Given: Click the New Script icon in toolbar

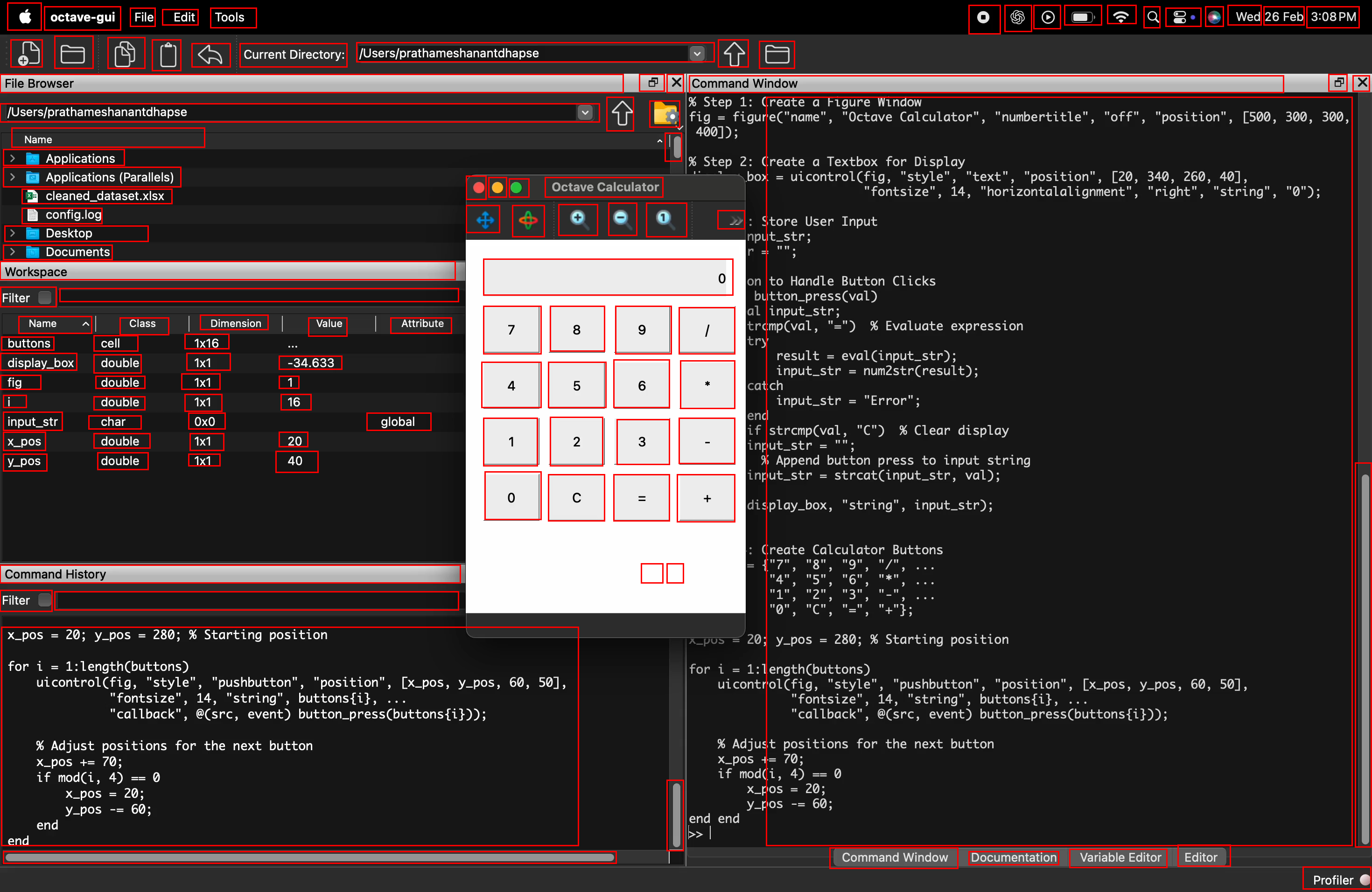Looking at the screenshot, I should click(x=27, y=54).
